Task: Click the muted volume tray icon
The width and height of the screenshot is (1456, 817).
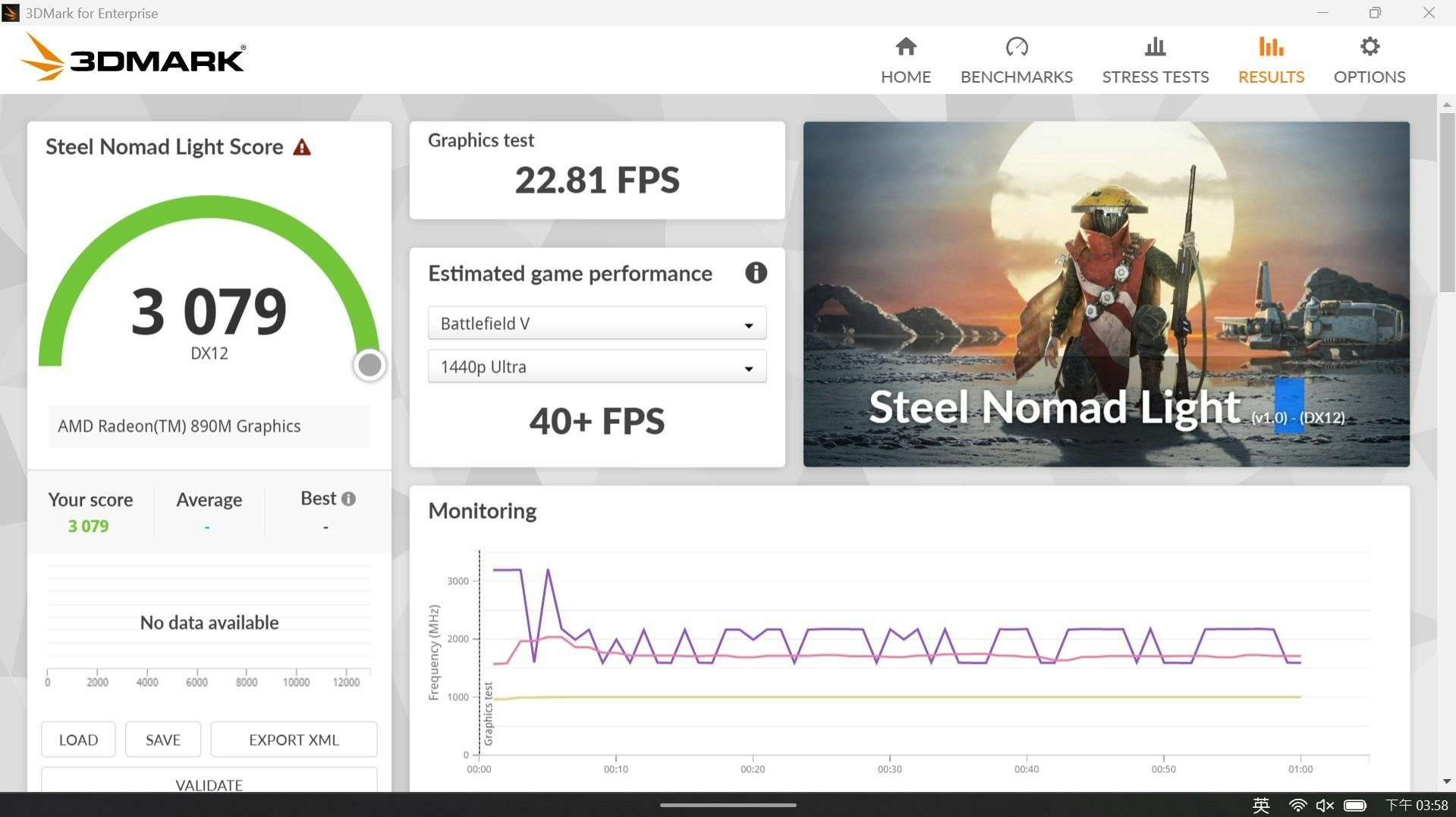Action: (x=1325, y=806)
